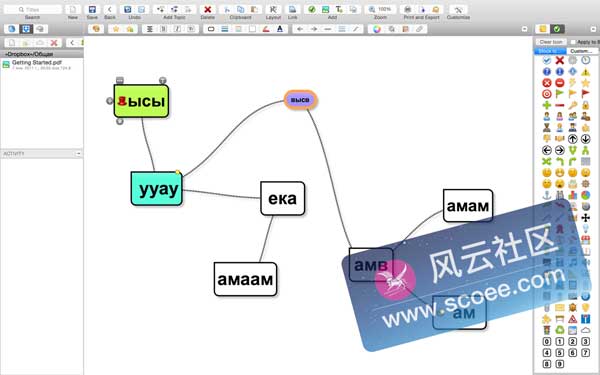Toggle the green checkmark panel button
600x375 pixels.
pos(557,29)
